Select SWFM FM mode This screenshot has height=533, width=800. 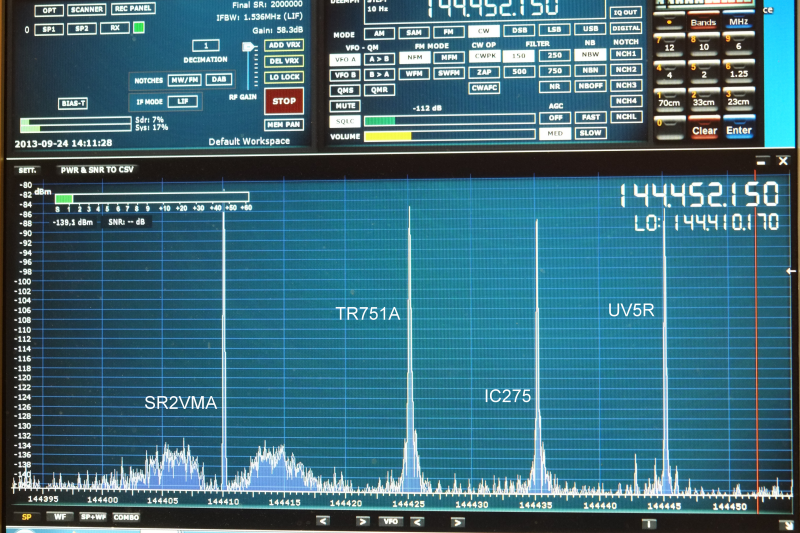pos(449,73)
